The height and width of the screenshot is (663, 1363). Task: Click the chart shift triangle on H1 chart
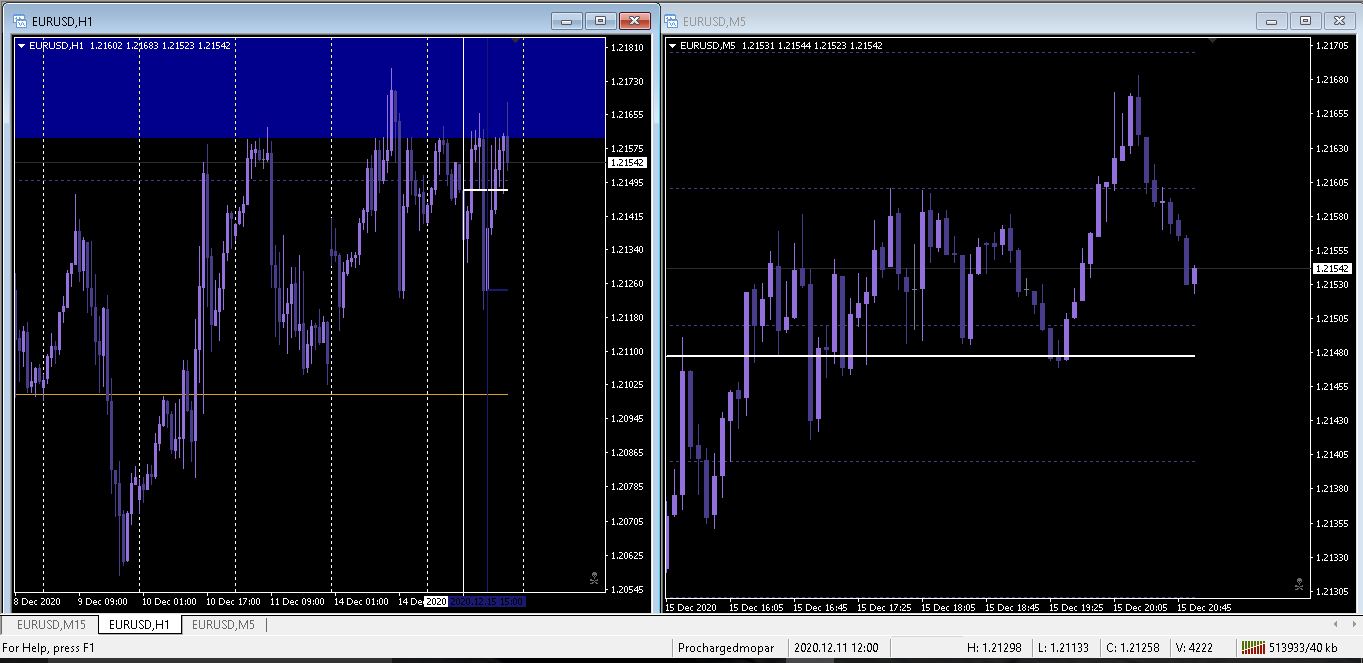pyautogui.click(x=514, y=41)
